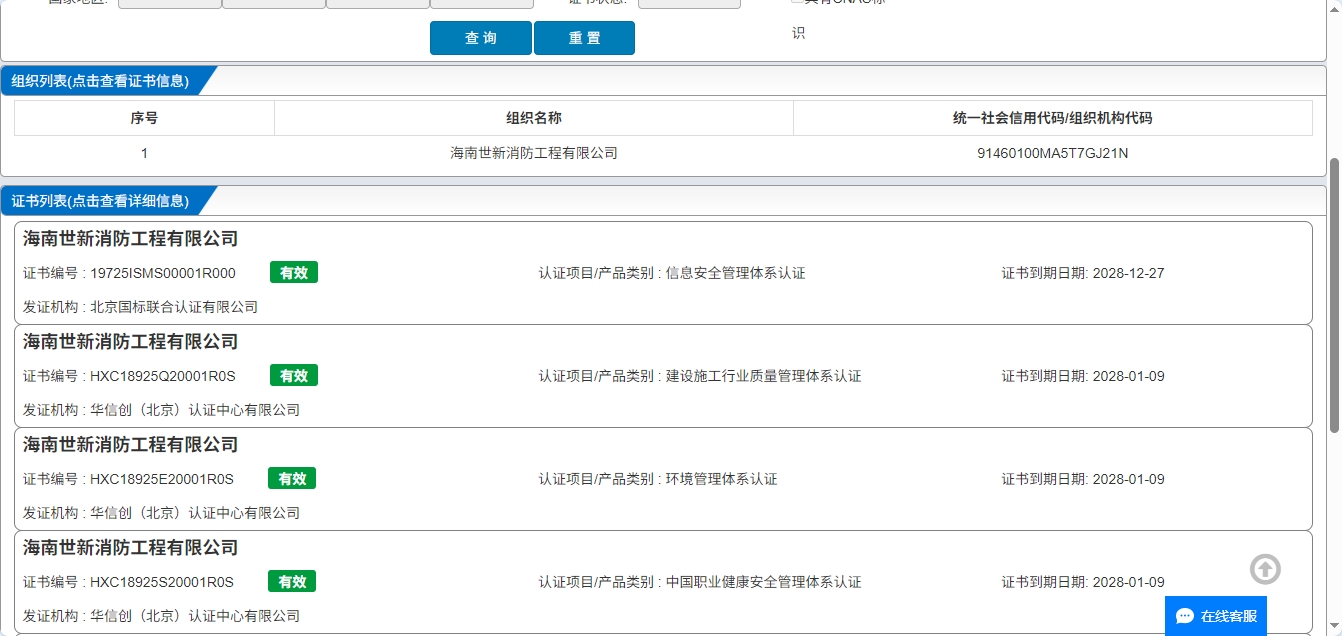Click company title above certificate HXC18925S20001R0S
Screen dimensions: 1342x636
[131, 548]
